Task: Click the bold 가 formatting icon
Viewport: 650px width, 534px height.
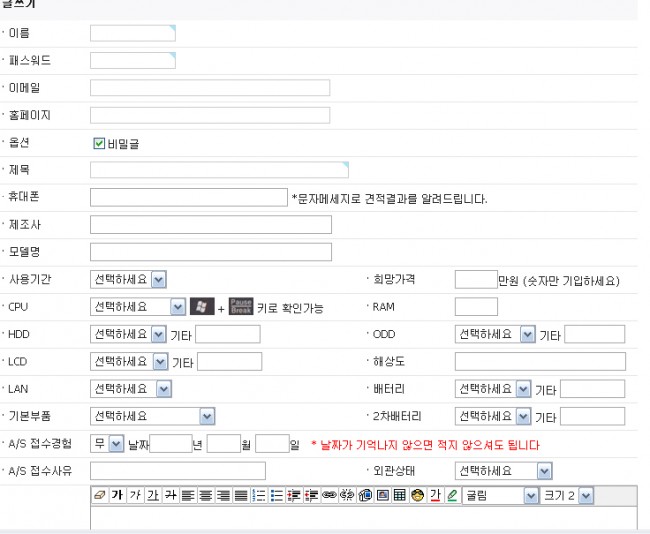Action: click(117, 495)
